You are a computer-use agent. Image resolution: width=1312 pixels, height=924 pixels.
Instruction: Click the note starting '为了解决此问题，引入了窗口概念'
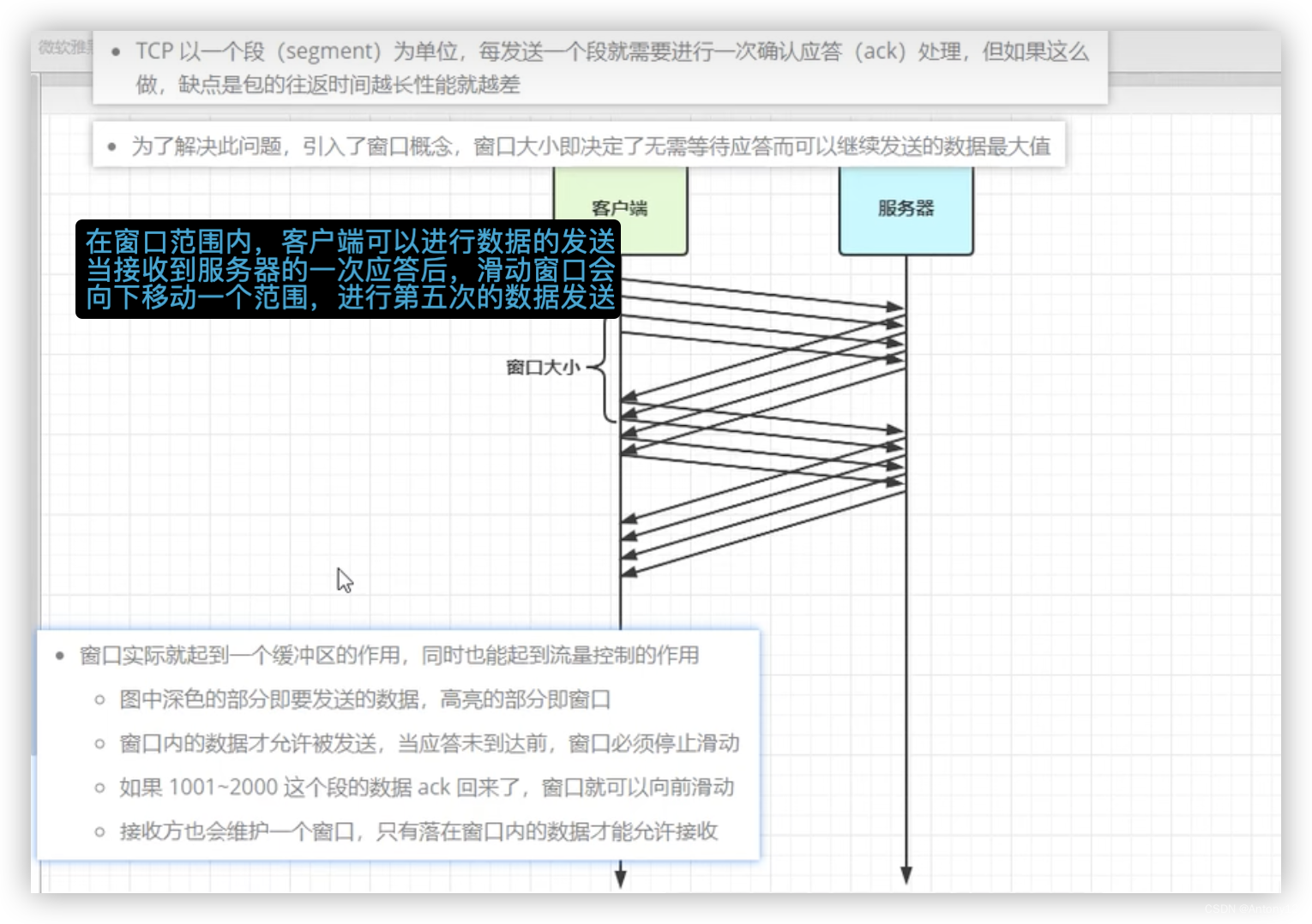point(579,145)
